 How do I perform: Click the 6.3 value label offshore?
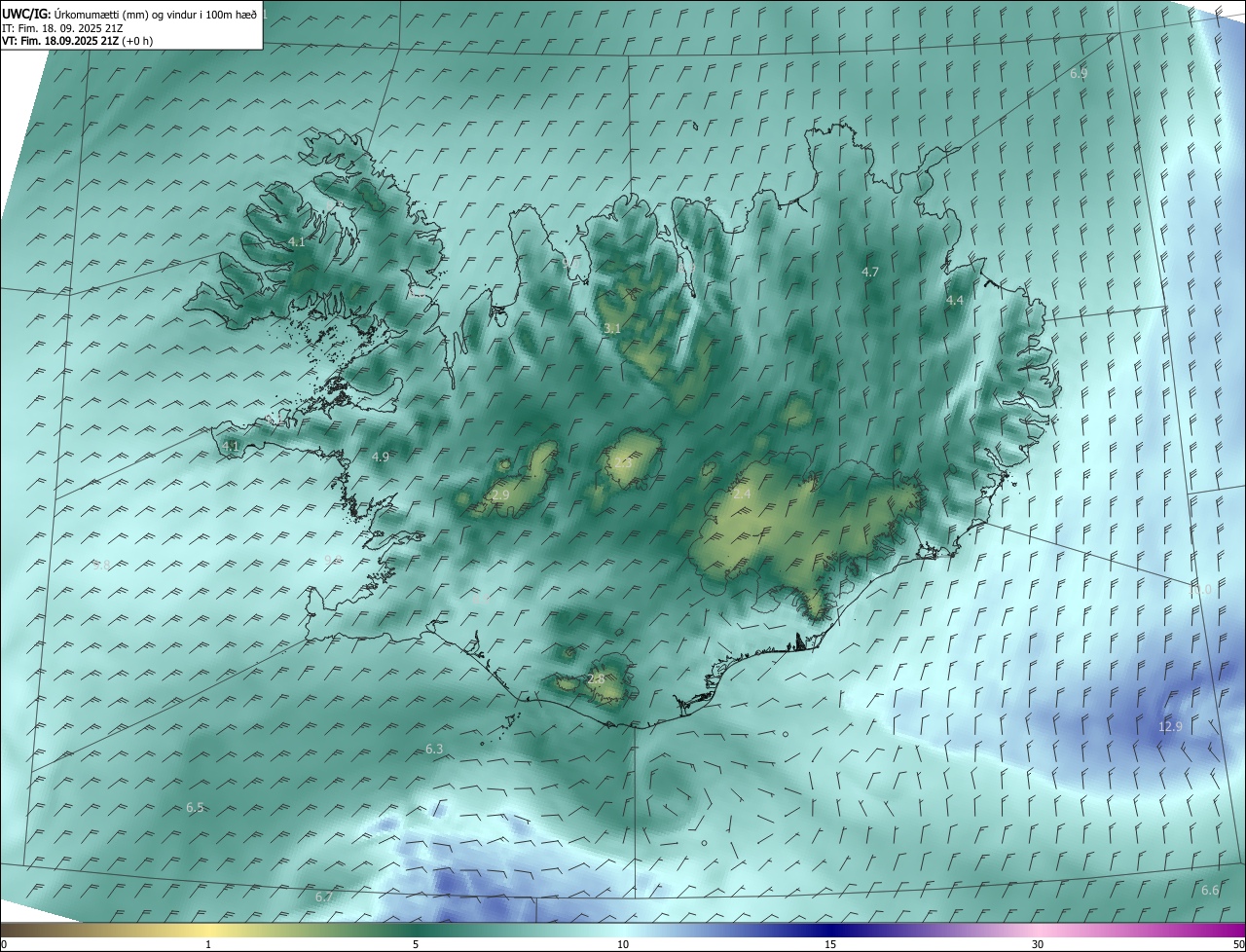click(434, 749)
